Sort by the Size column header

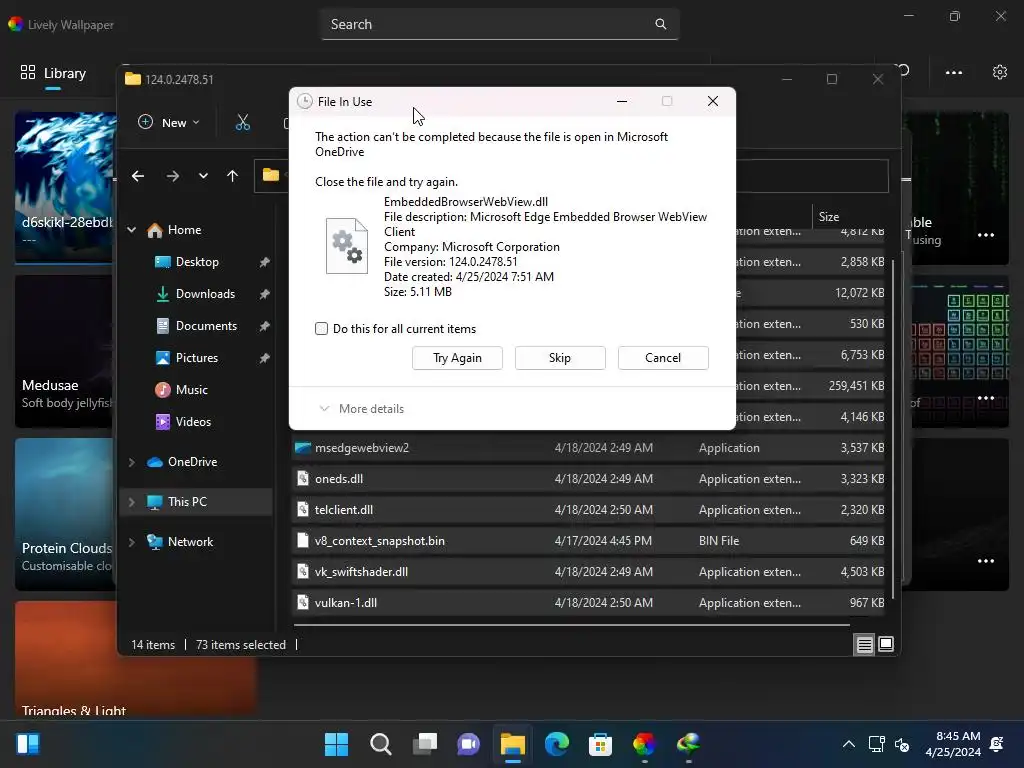[x=829, y=217]
